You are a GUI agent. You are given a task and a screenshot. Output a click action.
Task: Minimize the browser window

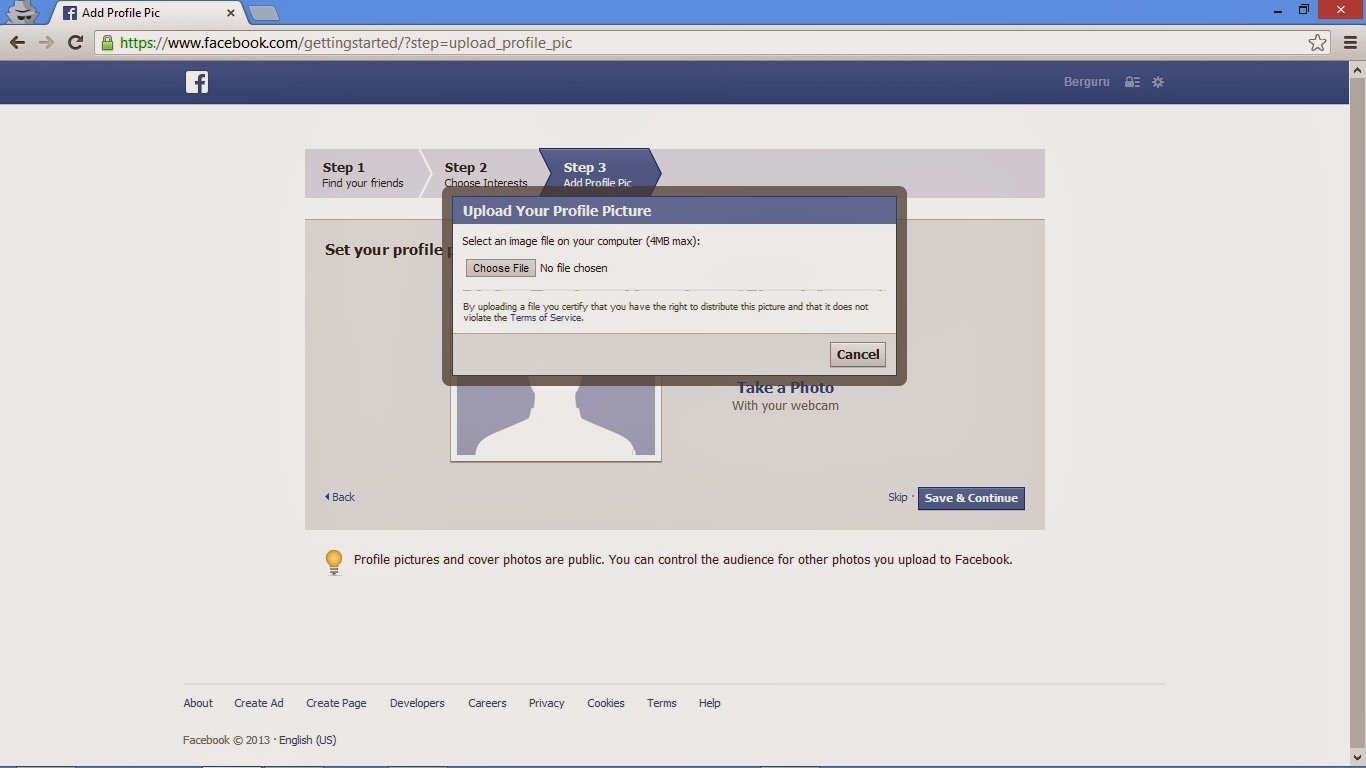pos(1277,11)
